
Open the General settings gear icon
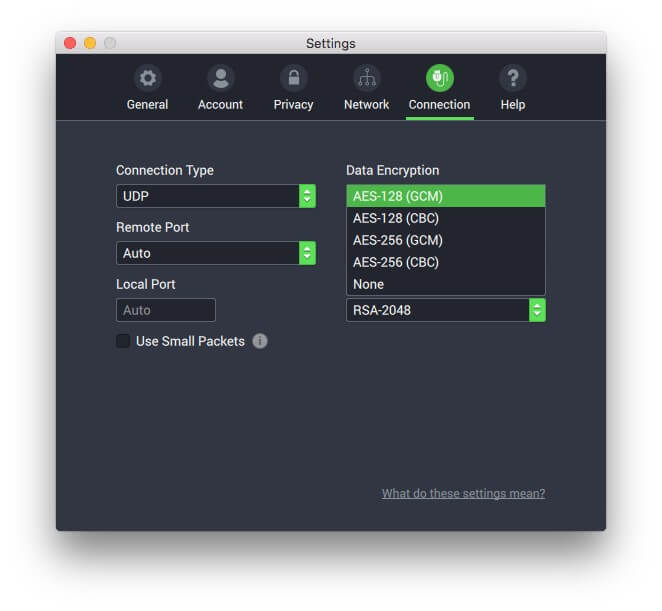[x=147, y=78]
